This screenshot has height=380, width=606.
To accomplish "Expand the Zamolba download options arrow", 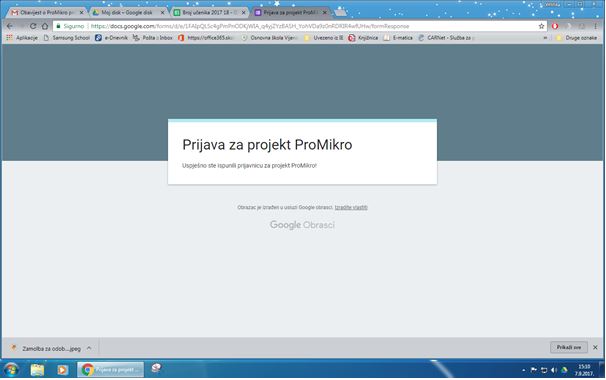I will tap(89, 348).
